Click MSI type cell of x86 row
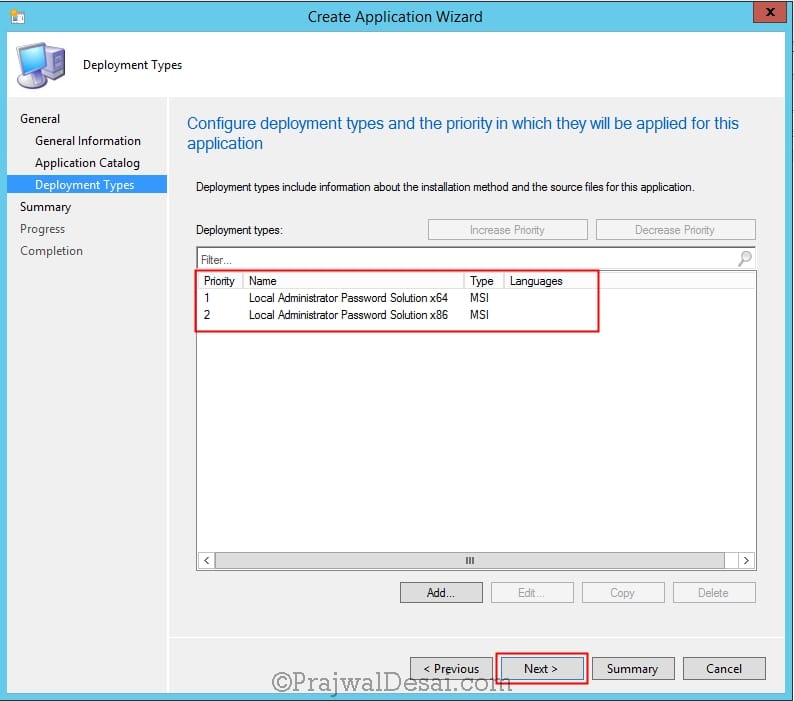The height and width of the screenshot is (701, 794). 479,315
